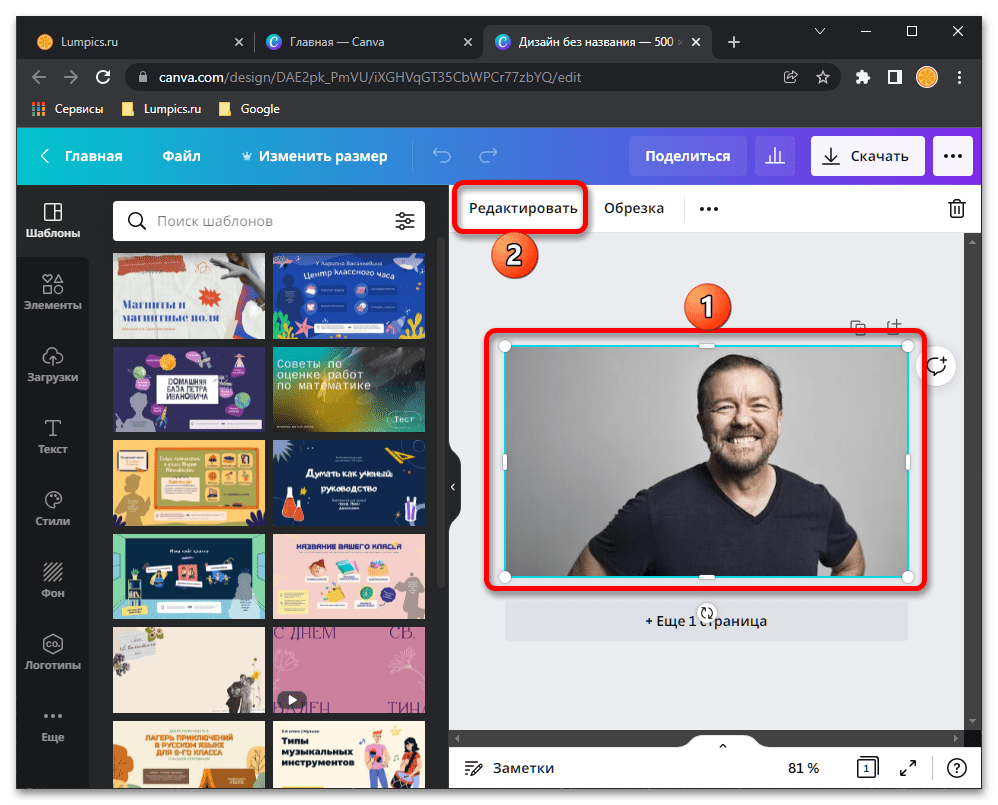Click the template search input field

tap(270, 221)
